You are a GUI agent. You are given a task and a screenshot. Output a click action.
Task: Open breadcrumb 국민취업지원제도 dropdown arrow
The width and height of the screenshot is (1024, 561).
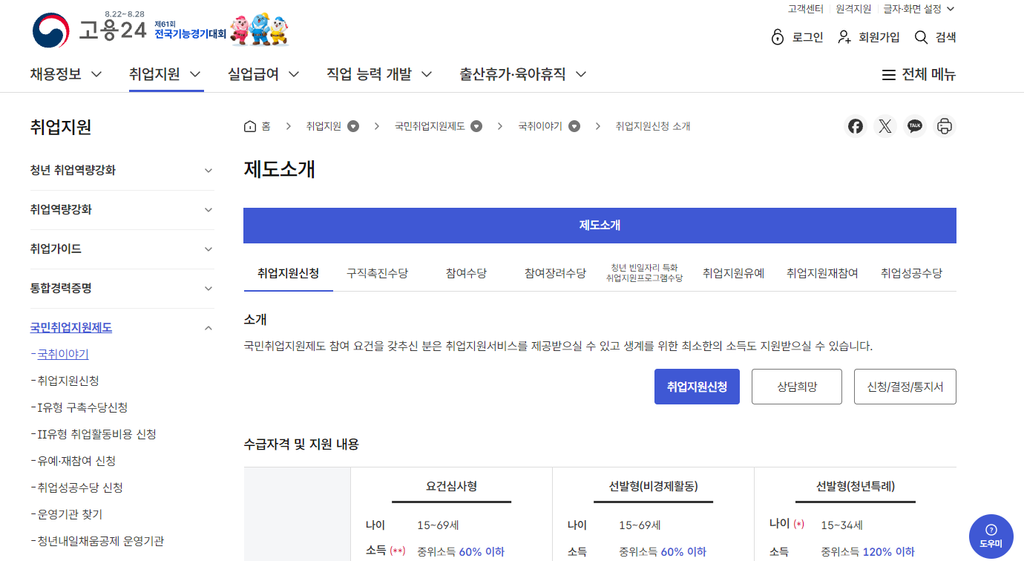coord(477,126)
